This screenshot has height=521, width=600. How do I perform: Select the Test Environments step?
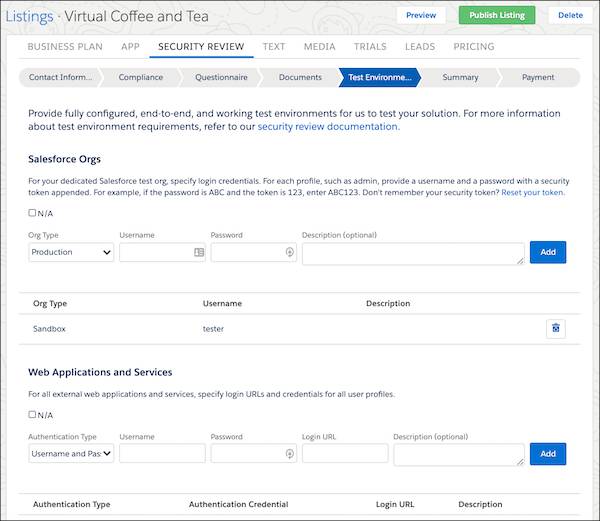380,77
